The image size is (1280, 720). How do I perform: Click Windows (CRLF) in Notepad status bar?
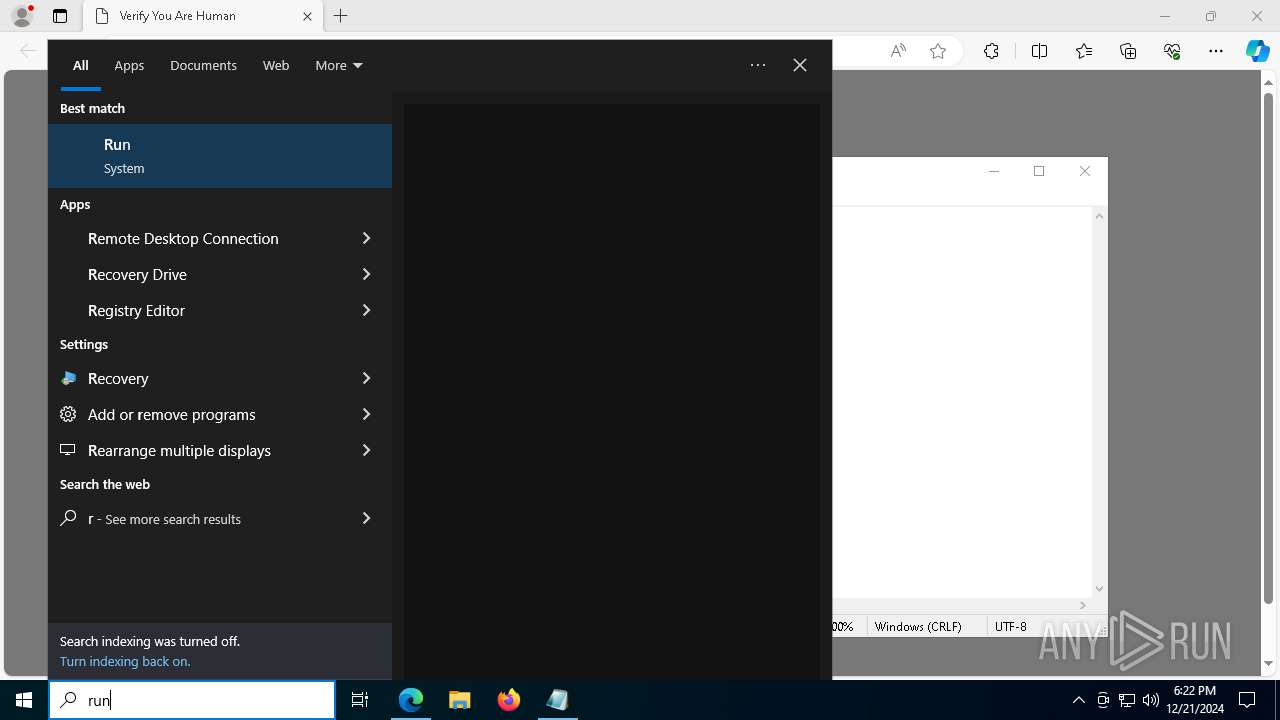pos(918,627)
